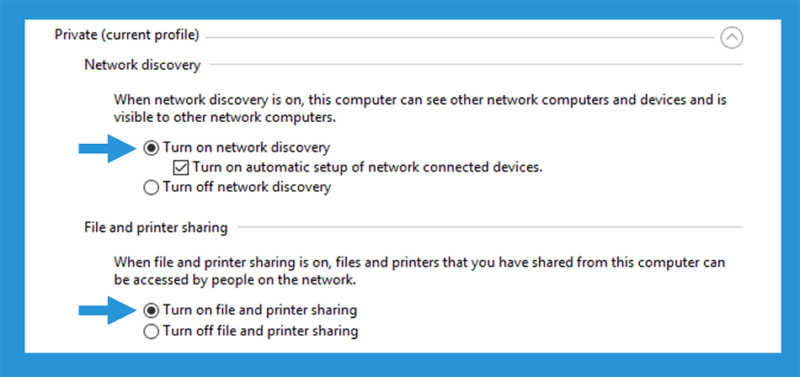
Task: Click the File and printer sharing section heading
Action: point(156,228)
